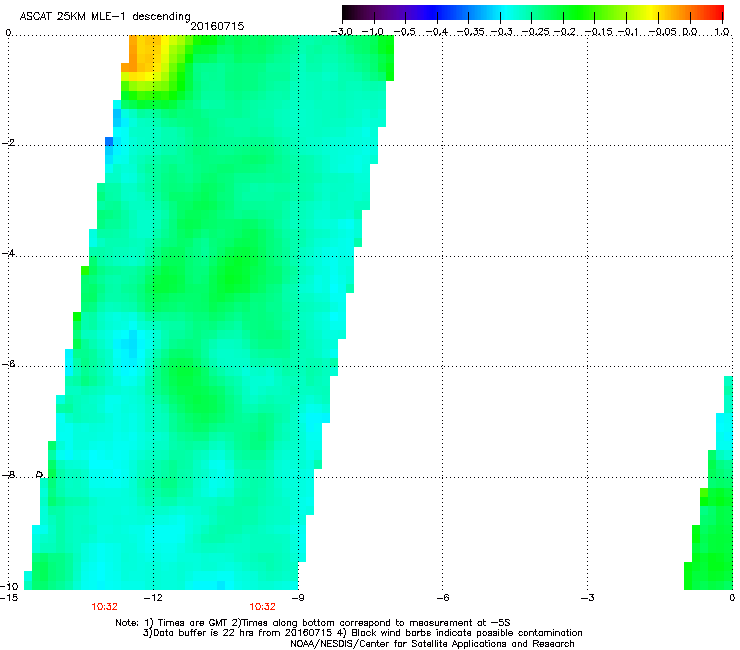Click the 'Data buffer is 22 hrs' note line
This screenshot has width=740, height=650.
(x=362, y=633)
